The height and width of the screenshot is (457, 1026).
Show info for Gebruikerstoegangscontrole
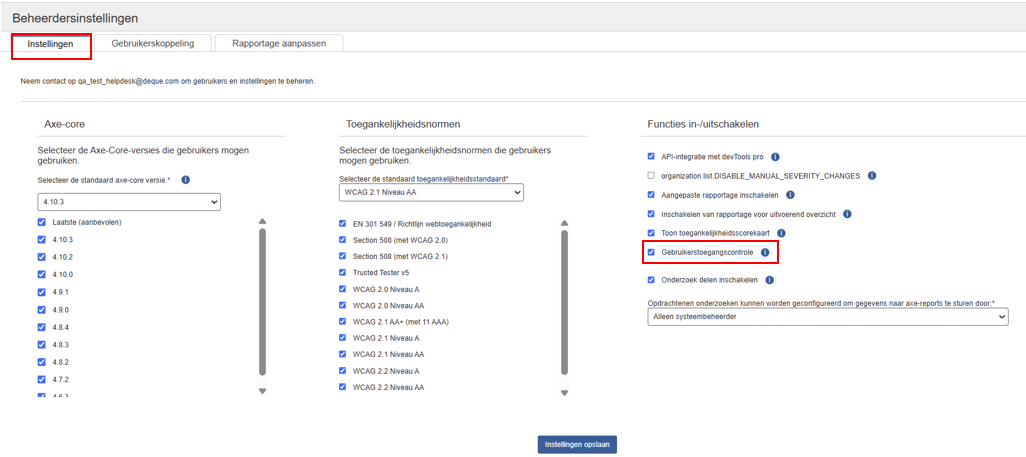click(x=765, y=252)
